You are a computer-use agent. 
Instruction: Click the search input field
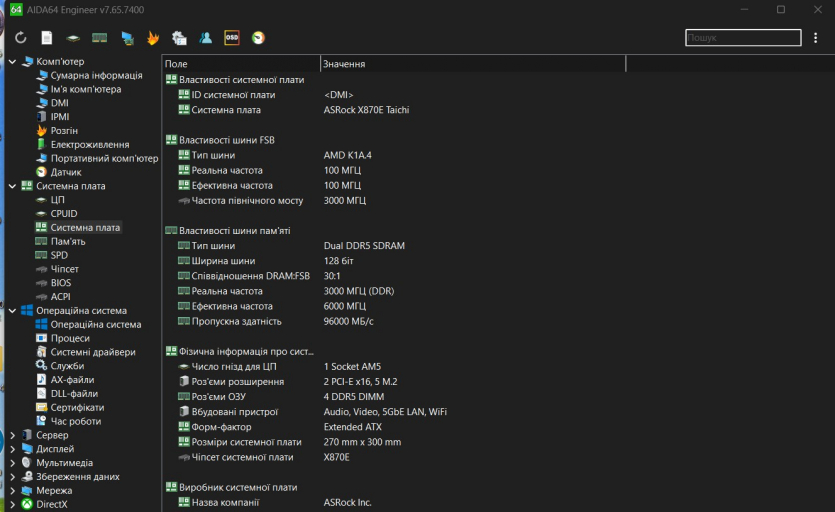click(x=743, y=38)
